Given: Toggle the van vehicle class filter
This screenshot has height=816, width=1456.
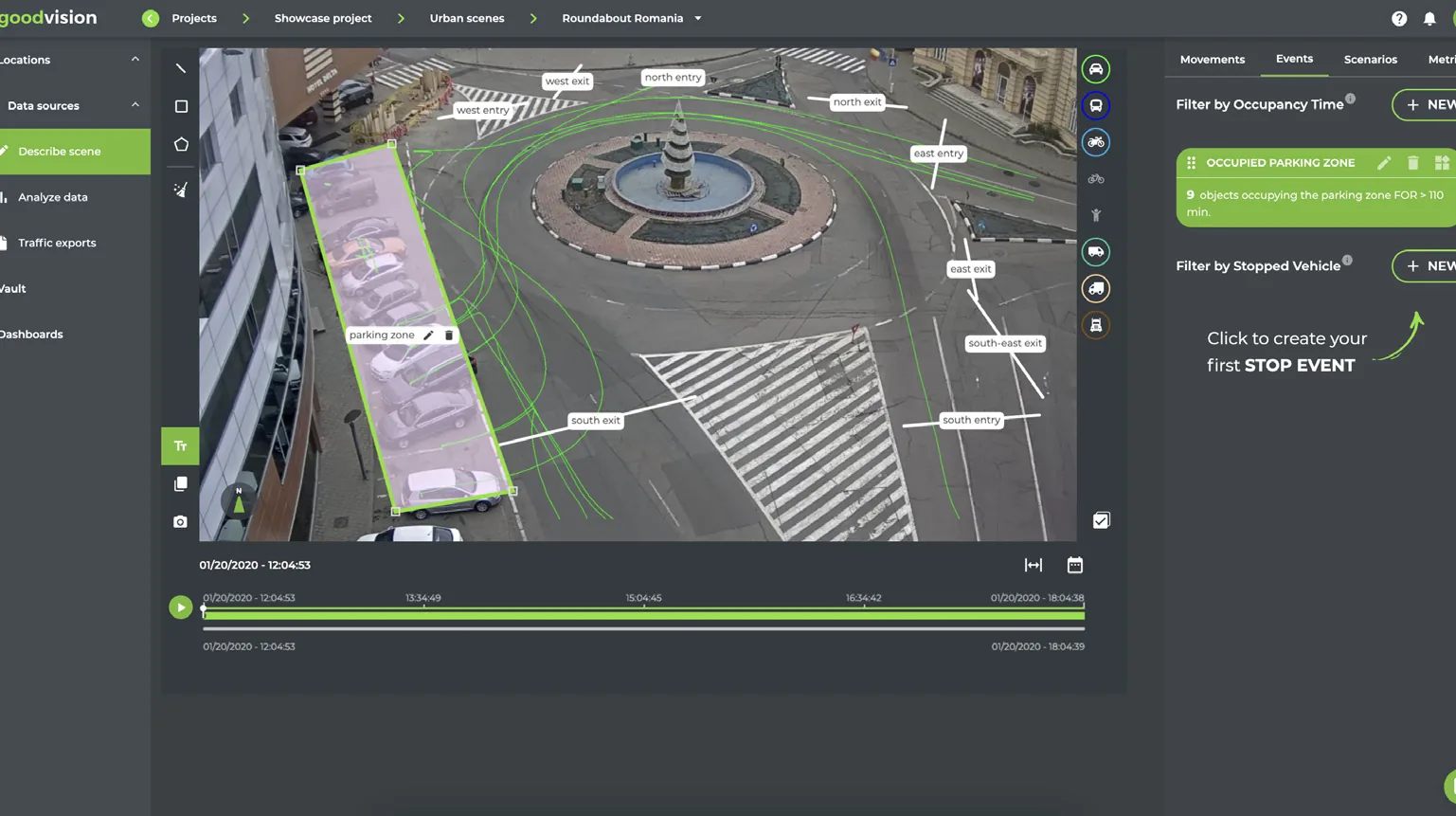Looking at the screenshot, I should pyautogui.click(x=1096, y=252).
